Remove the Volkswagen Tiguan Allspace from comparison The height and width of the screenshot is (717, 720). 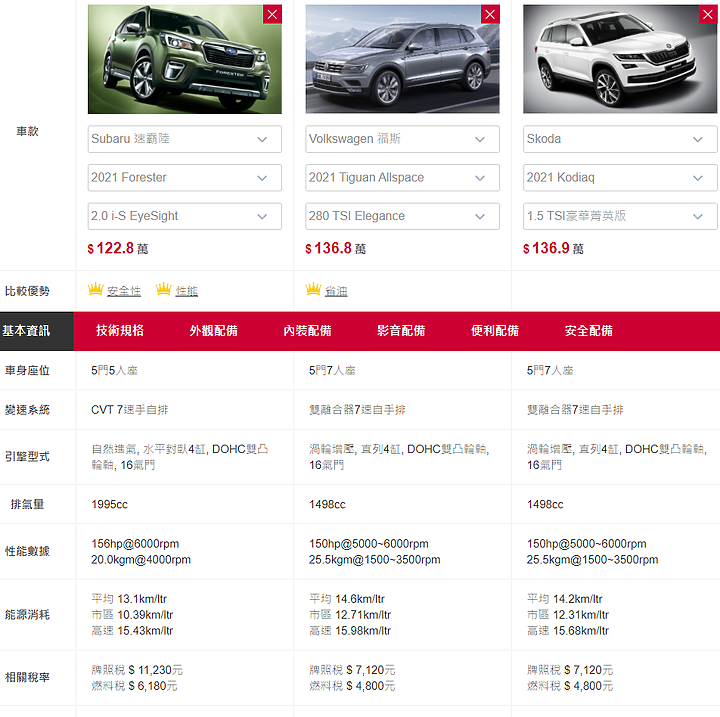point(490,14)
